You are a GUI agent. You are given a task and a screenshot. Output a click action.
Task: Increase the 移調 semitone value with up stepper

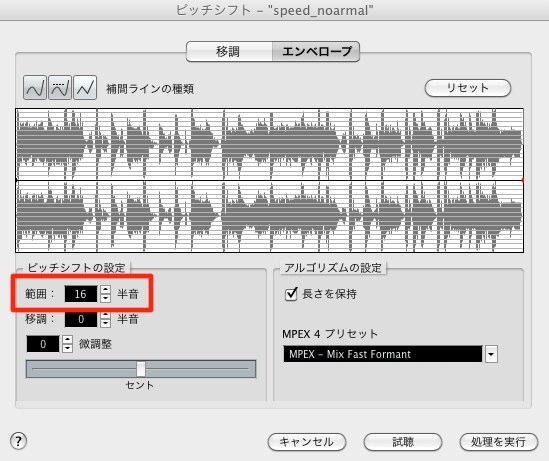(105, 315)
